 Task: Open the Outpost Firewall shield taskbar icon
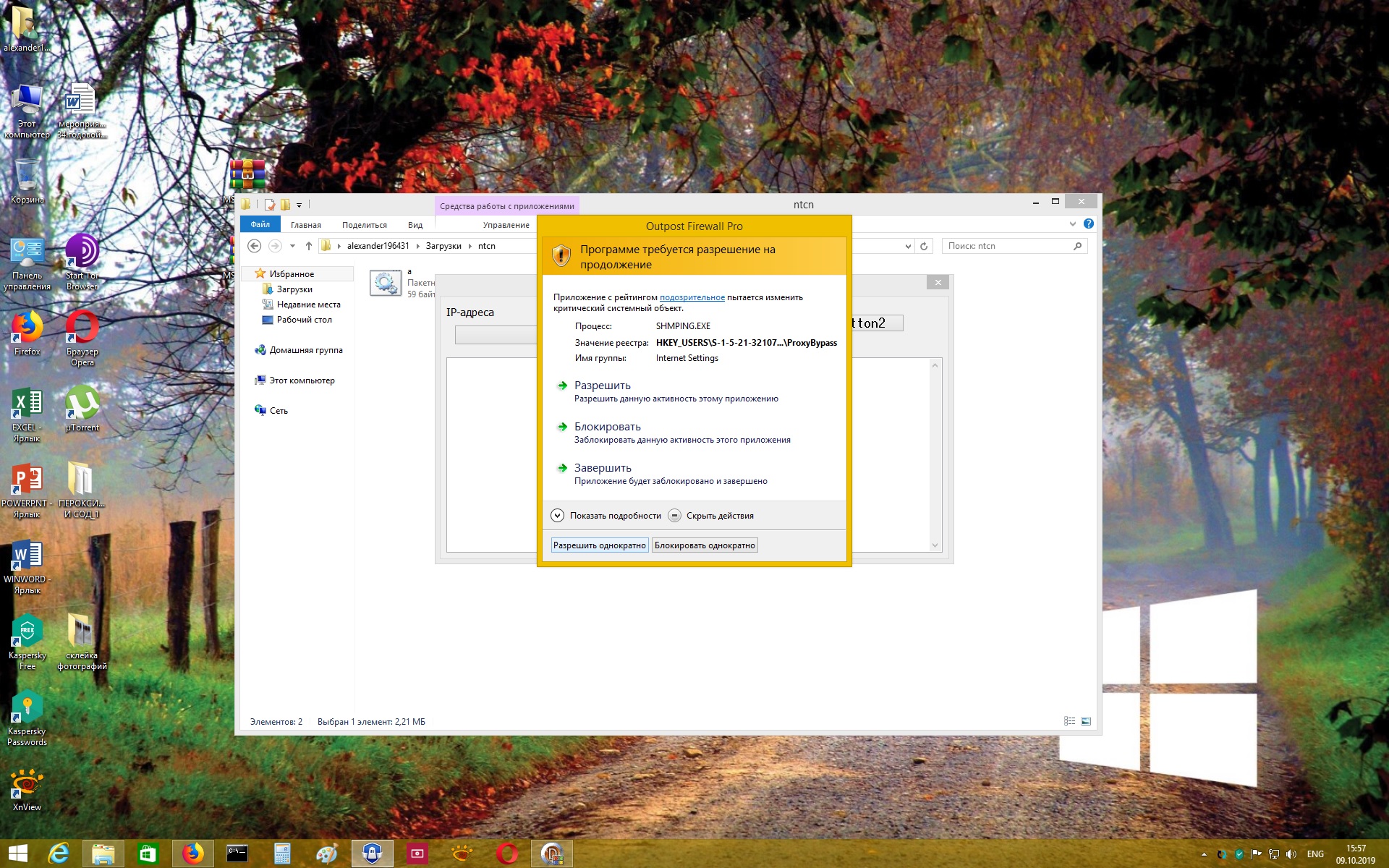[372, 854]
